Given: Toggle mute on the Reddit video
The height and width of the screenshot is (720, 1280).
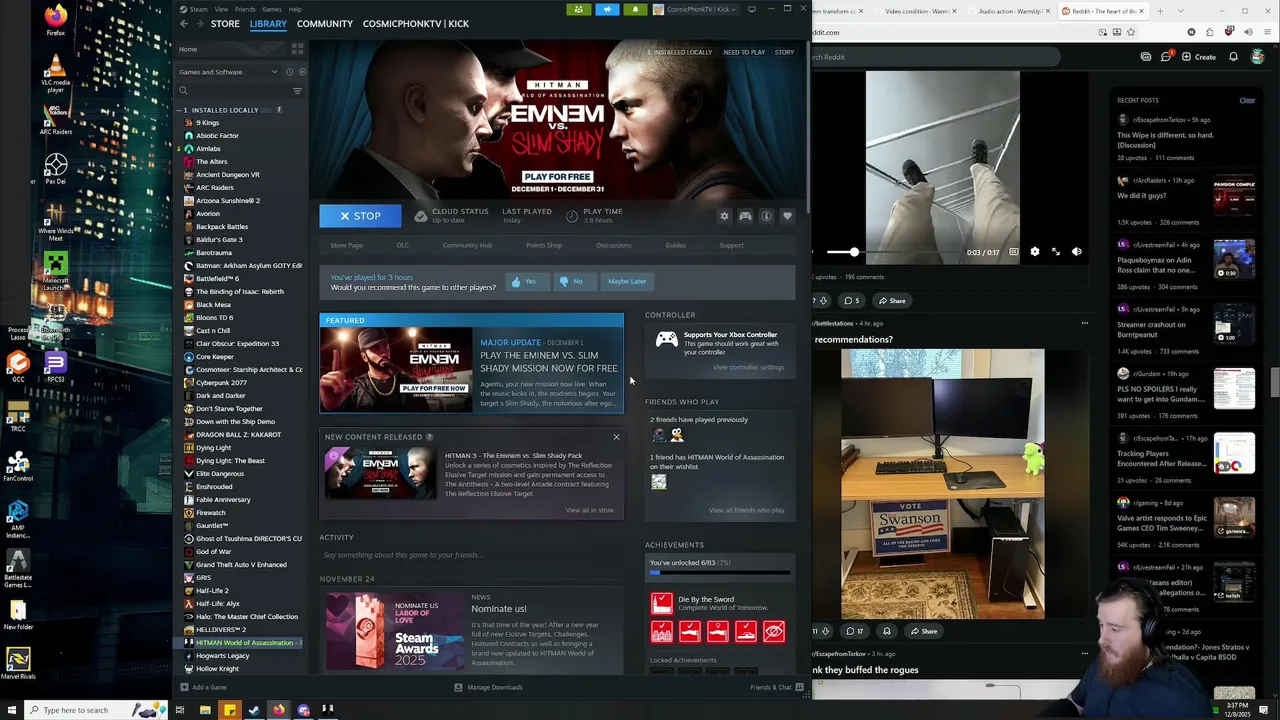Looking at the screenshot, I should tap(1076, 252).
